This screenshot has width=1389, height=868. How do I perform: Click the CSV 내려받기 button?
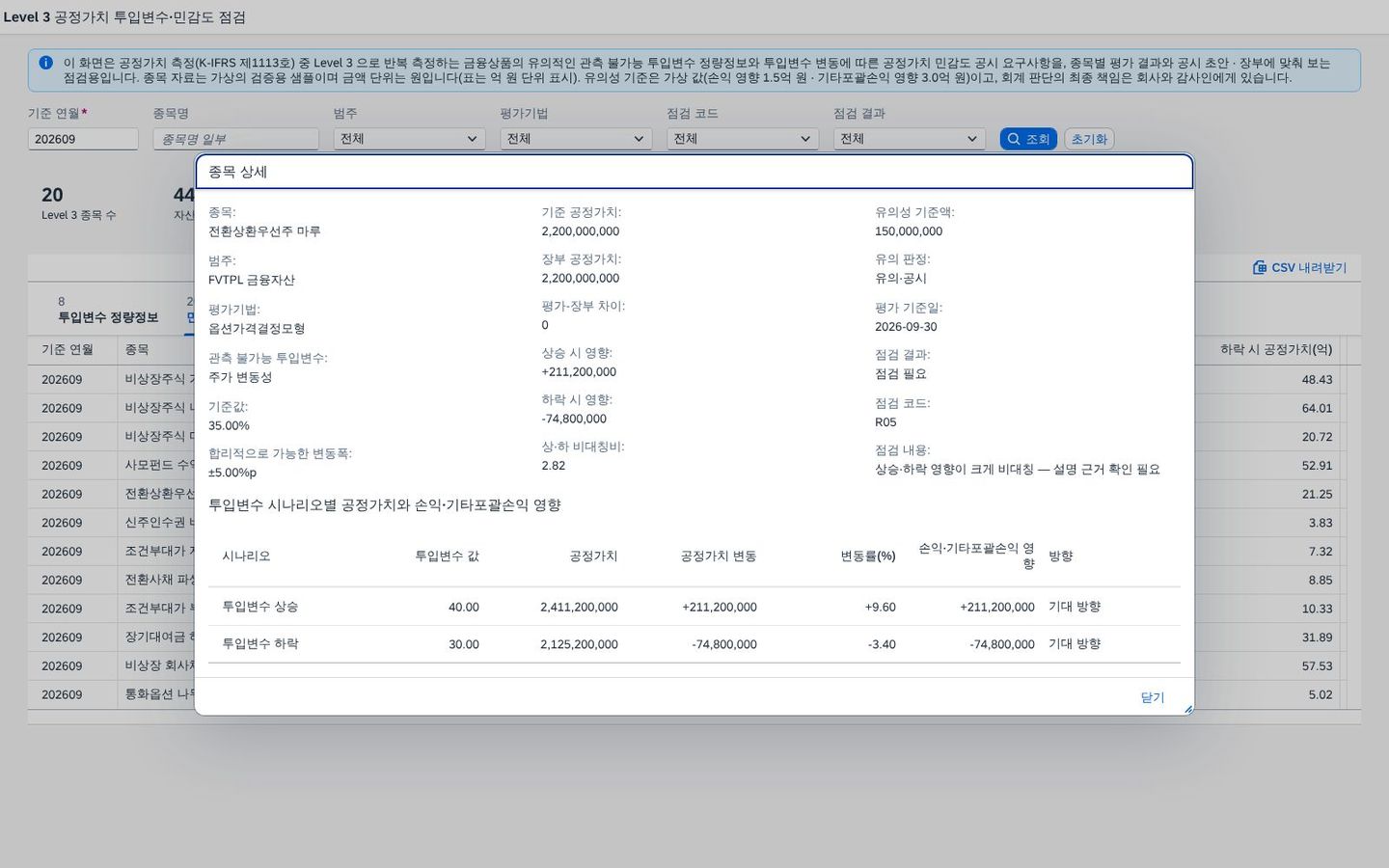(x=1299, y=267)
